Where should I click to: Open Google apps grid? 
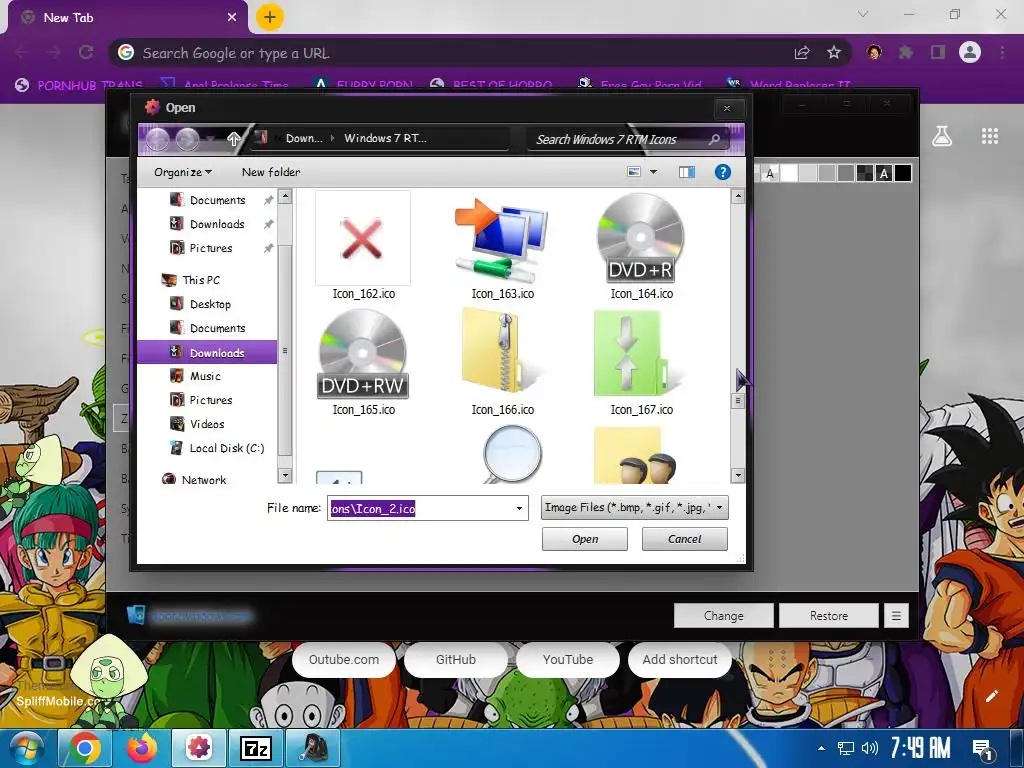coord(990,136)
